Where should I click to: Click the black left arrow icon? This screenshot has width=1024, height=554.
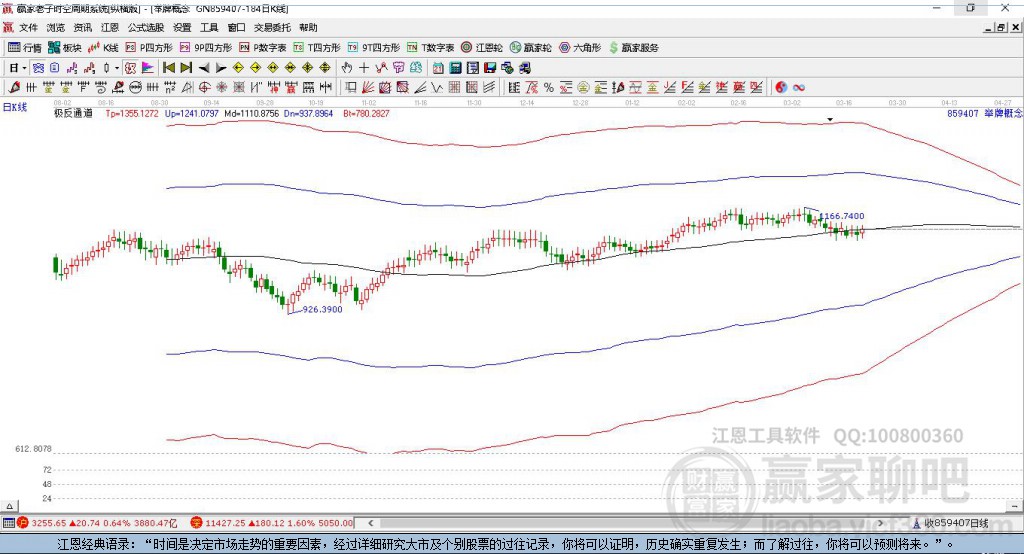[204, 68]
